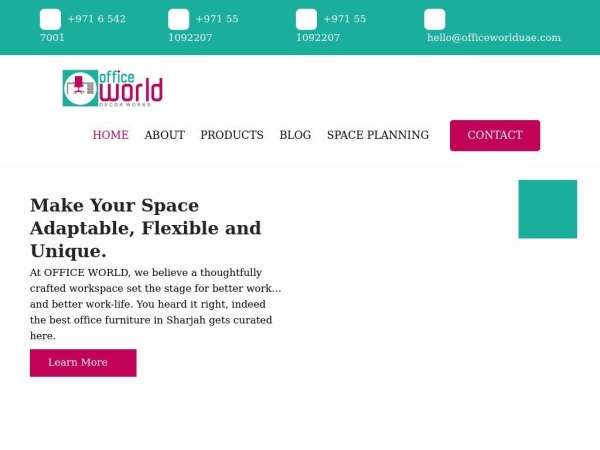600x450 pixels.
Task: Click the paragraph starting "At OFFICE WORLD, we believe"
Action: (155, 304)
